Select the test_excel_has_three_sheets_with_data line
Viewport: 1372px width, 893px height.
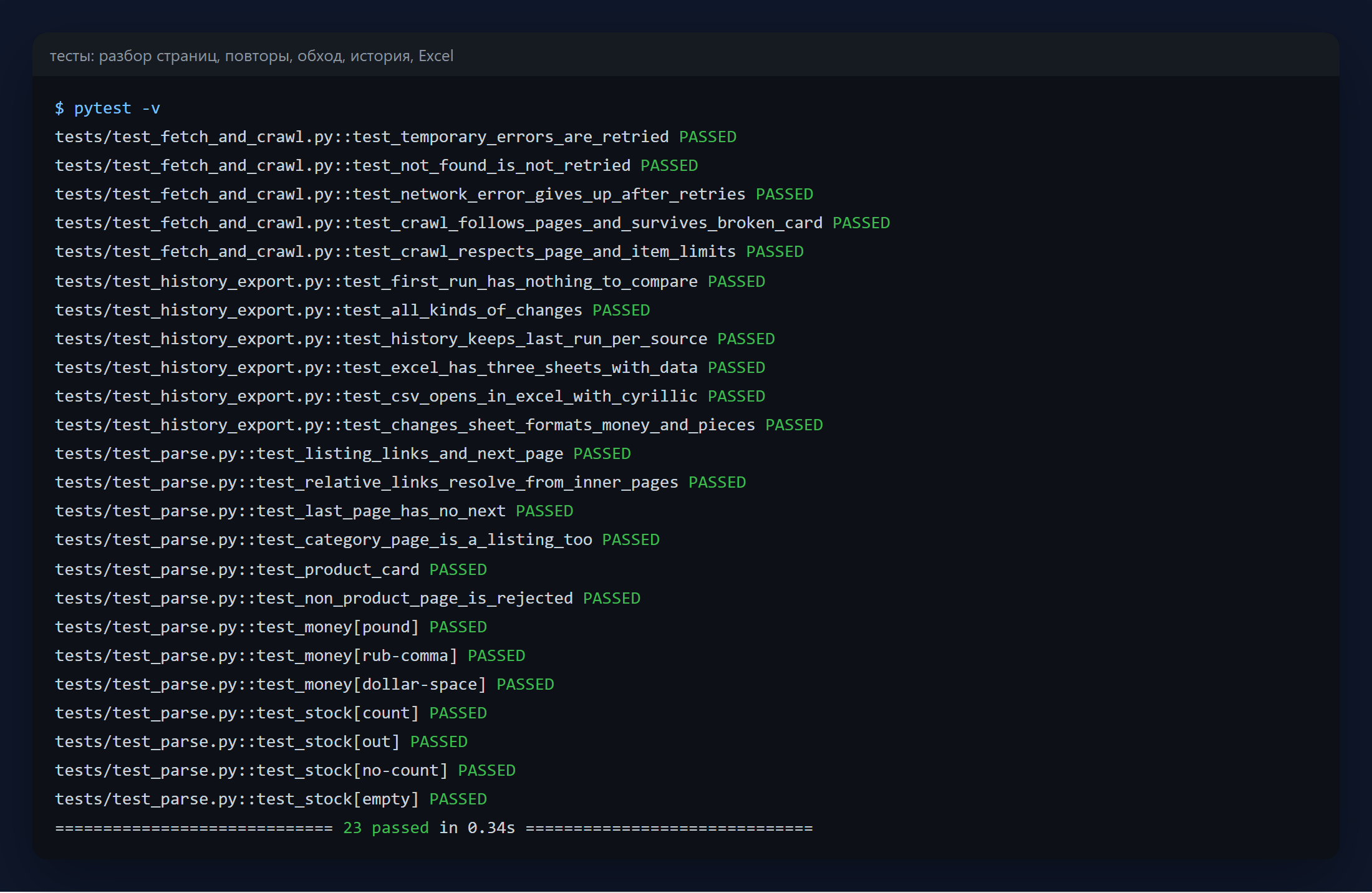[x=410, y=368]
